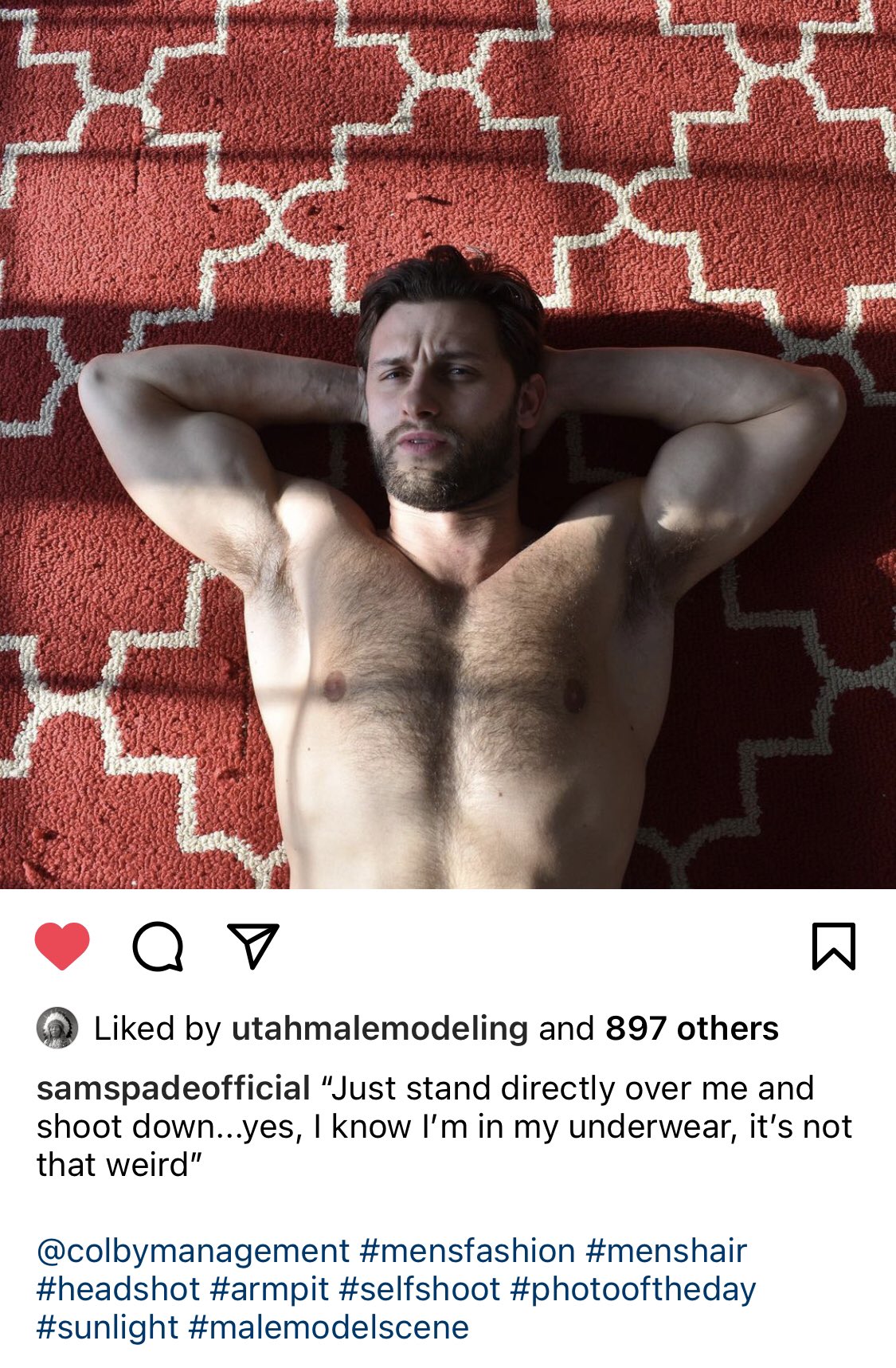
Task: Tap the caption text about shooting down
Action: coord(444,1127)
